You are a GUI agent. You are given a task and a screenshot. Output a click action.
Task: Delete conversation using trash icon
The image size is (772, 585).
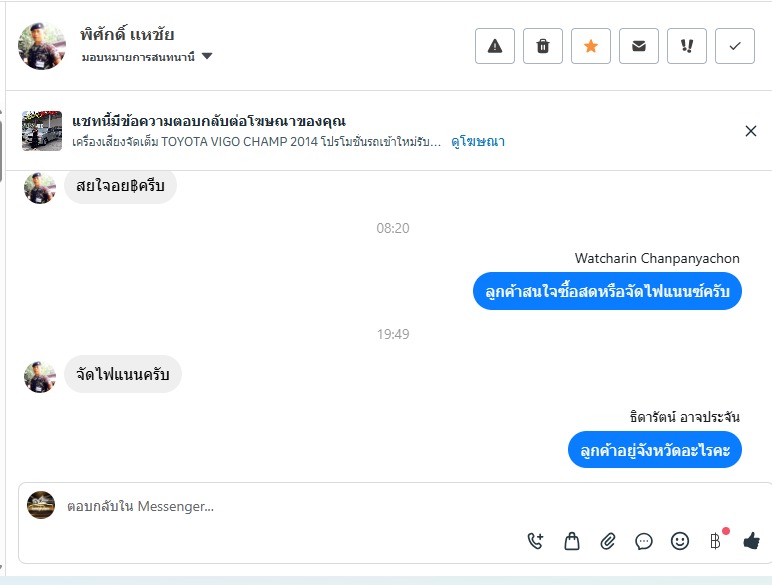(543, 46)
